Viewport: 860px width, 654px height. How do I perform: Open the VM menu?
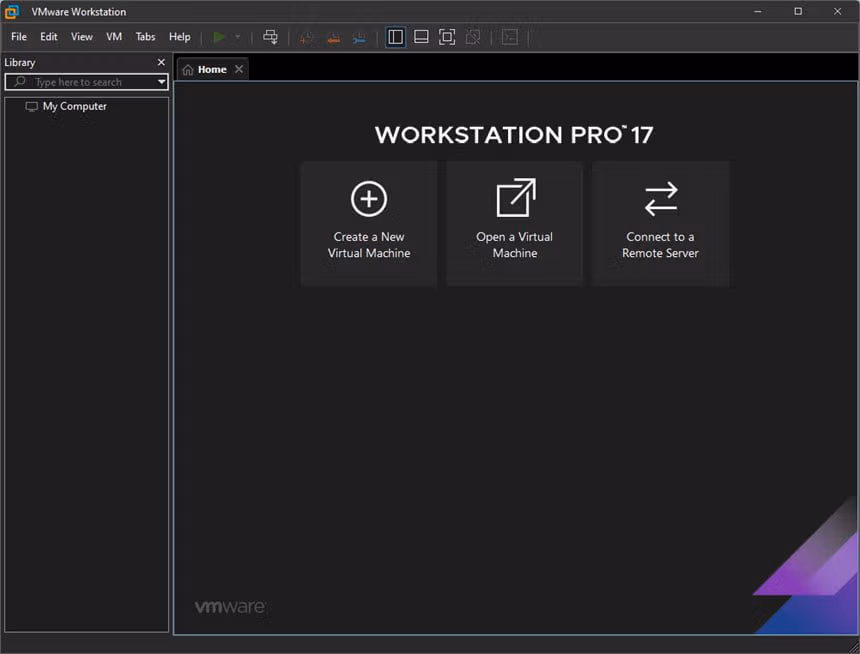(x=114, y=37)
